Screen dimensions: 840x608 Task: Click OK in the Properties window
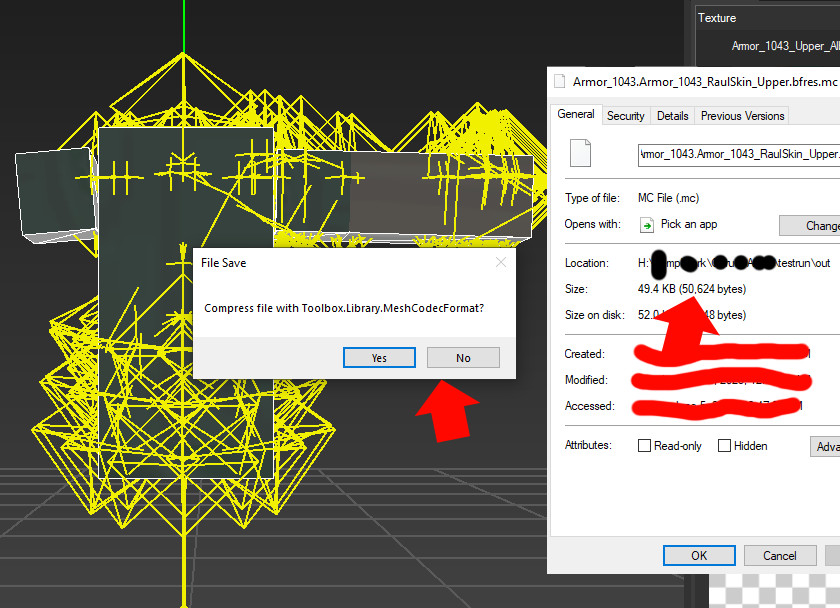point(699,555)
